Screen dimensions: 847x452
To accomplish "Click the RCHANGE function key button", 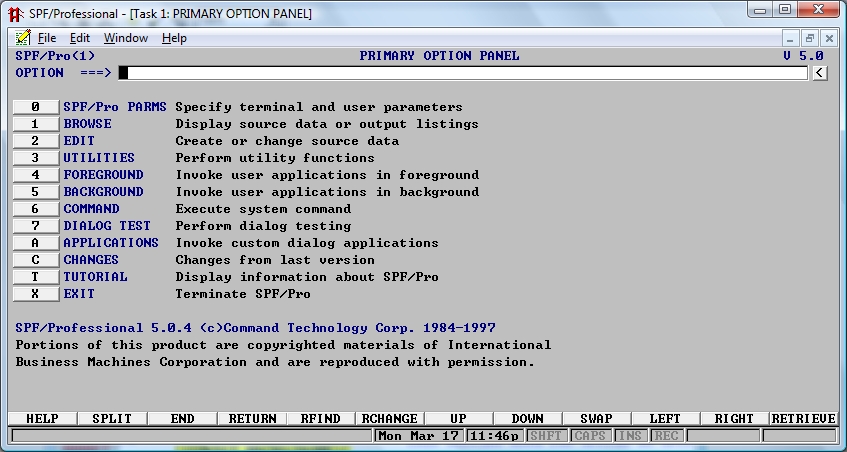I will [389, 419].
